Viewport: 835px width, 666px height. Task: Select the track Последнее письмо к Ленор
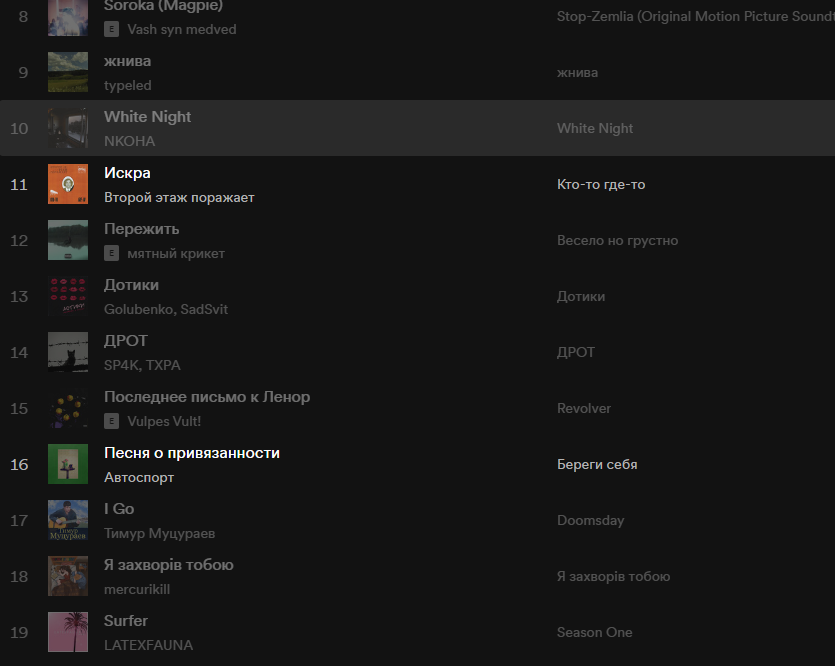point(207,397)
